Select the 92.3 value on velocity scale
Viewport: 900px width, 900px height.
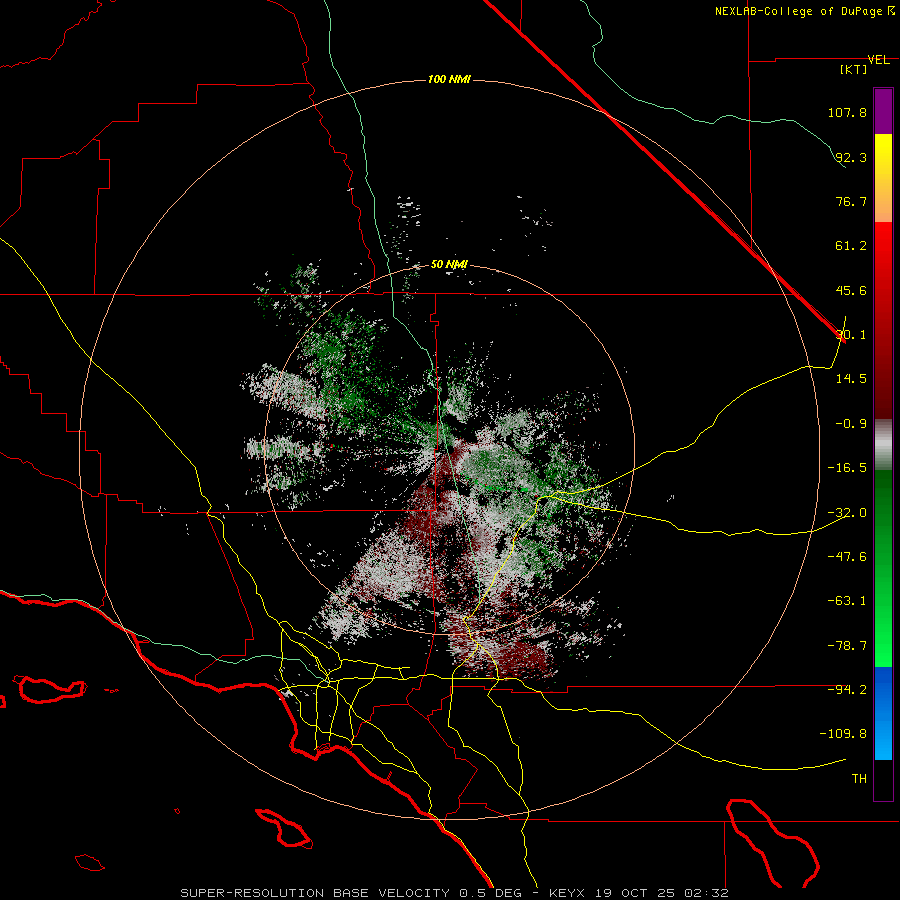pyautogui.click(x=851, y=157)
